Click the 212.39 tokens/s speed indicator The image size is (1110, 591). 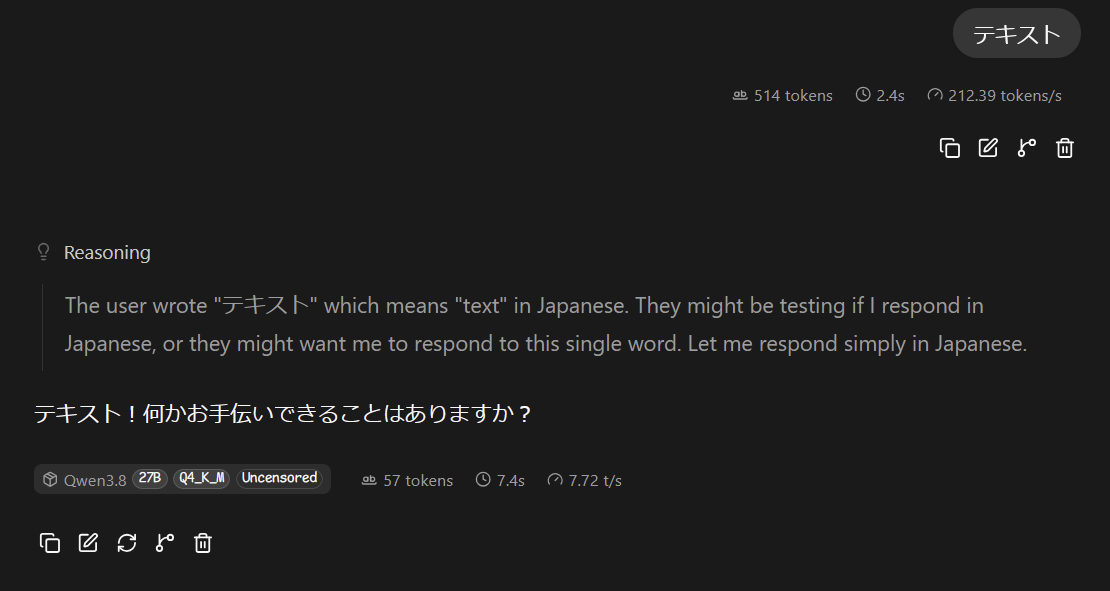click(995, 96)
